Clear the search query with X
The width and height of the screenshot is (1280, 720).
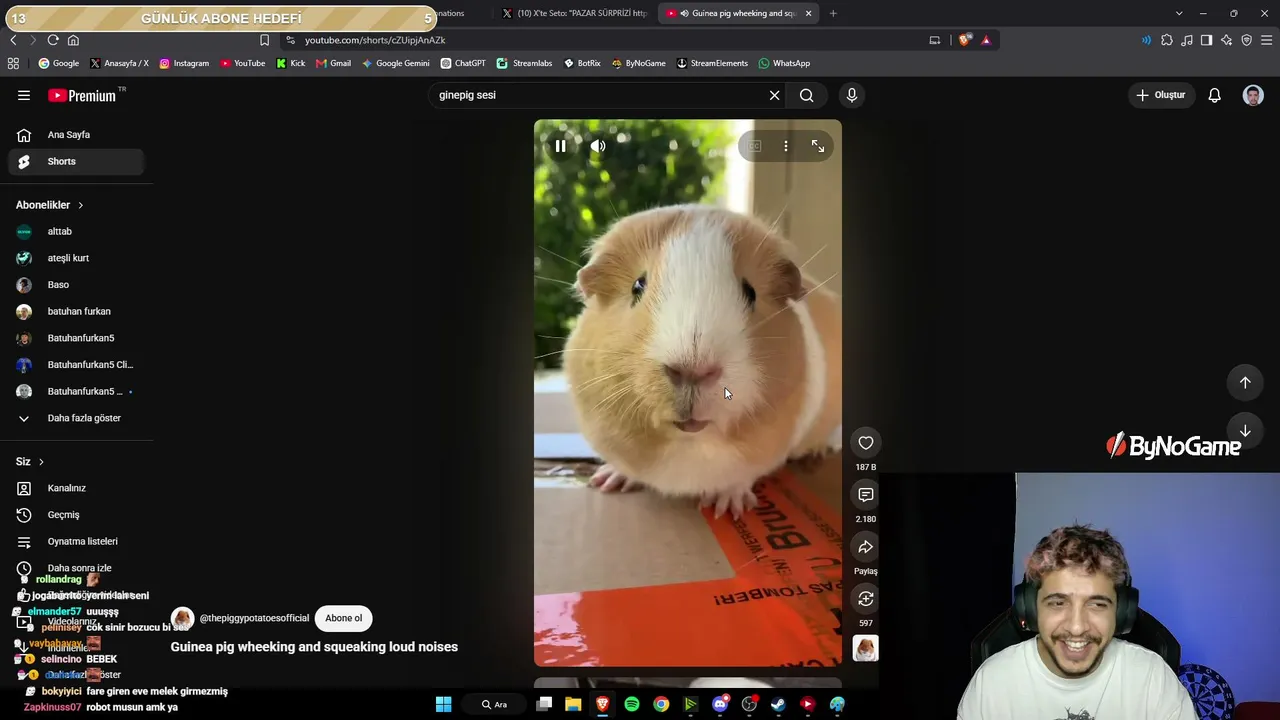coord(774,95)
